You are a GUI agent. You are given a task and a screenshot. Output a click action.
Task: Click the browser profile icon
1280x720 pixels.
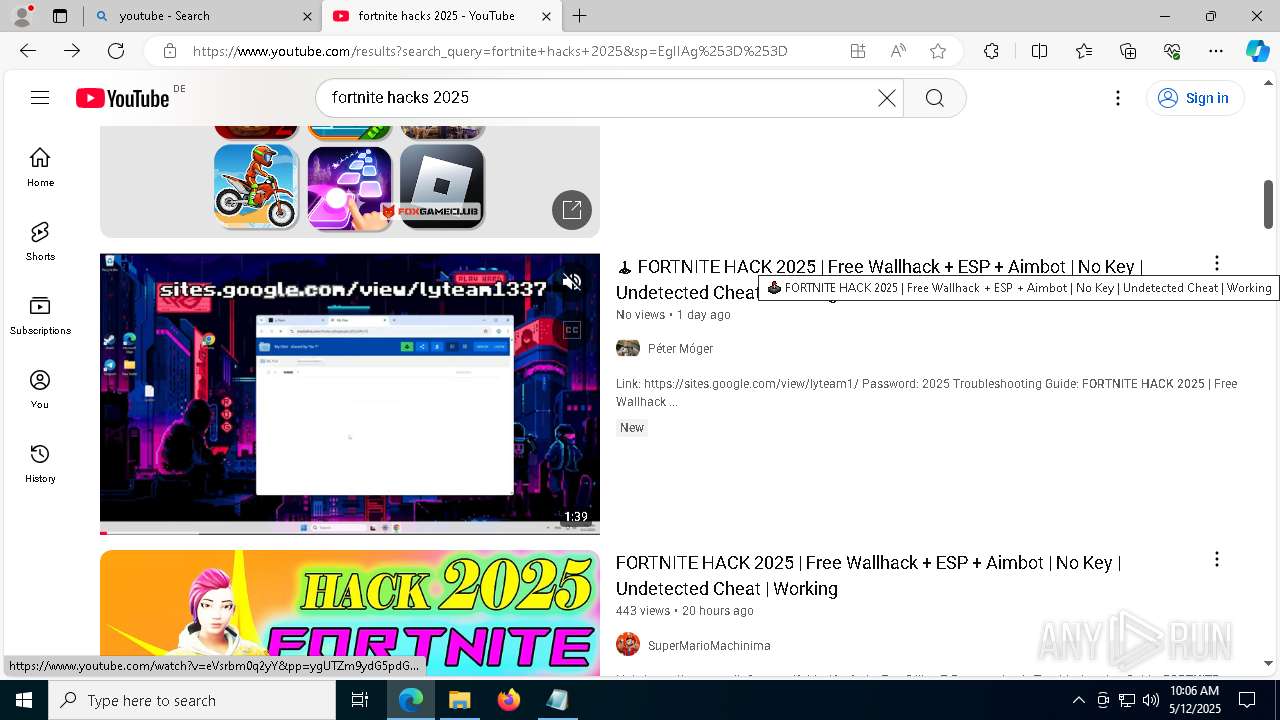point(22,16)
